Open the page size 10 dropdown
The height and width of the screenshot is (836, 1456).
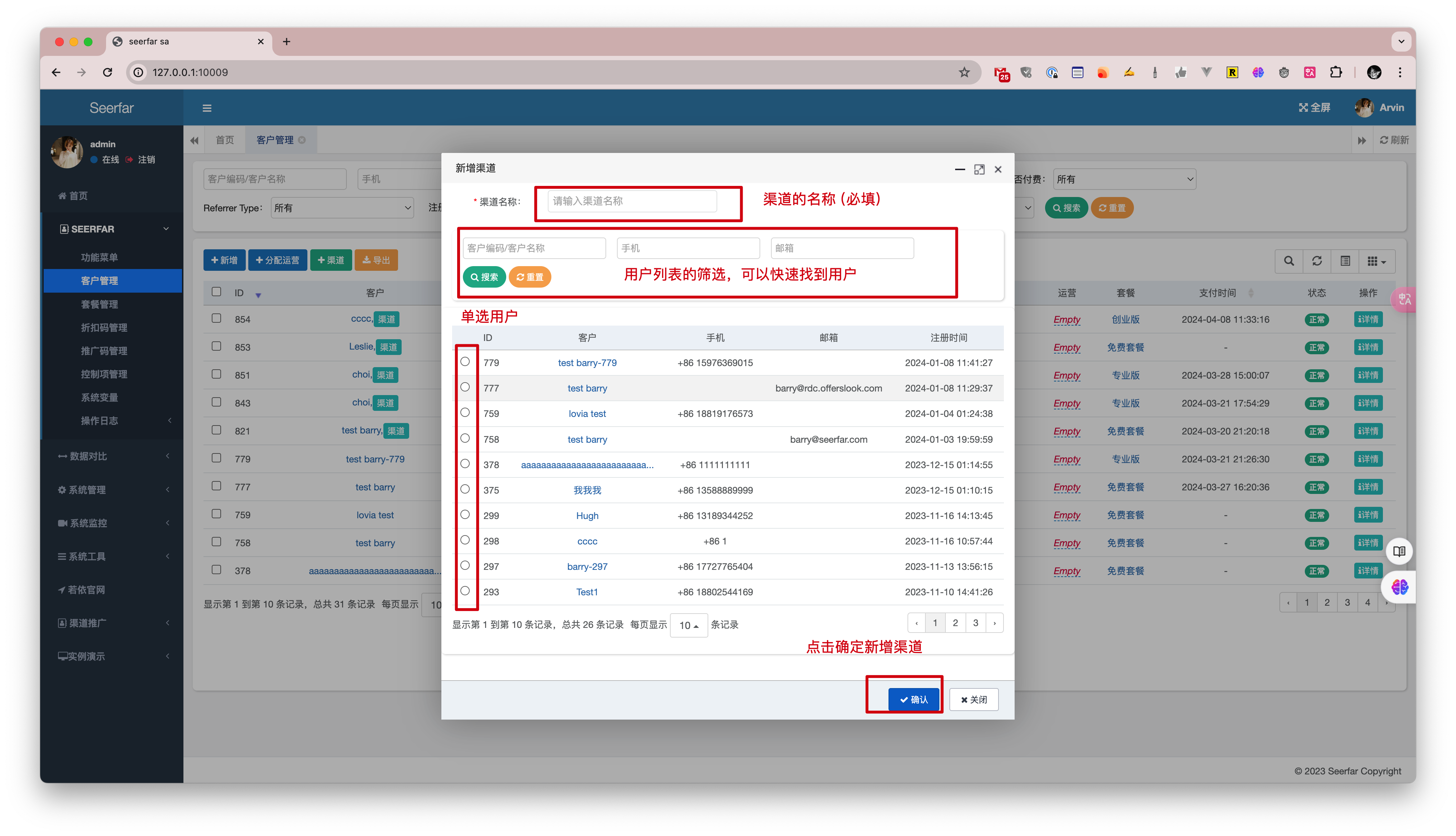pyautogui.click(x=688, y=625)
